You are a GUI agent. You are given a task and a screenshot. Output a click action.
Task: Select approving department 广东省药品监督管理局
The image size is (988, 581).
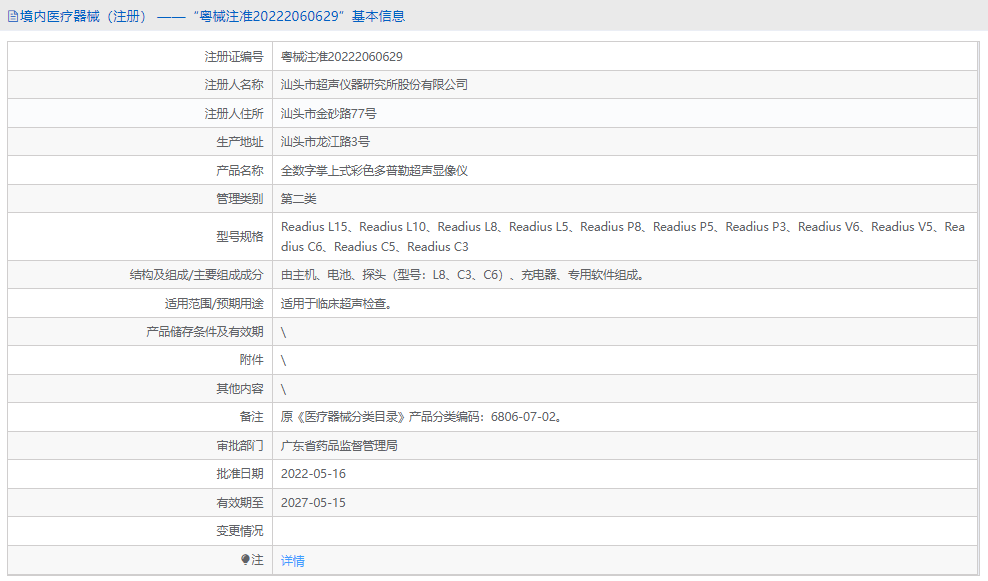coord(339,446)
